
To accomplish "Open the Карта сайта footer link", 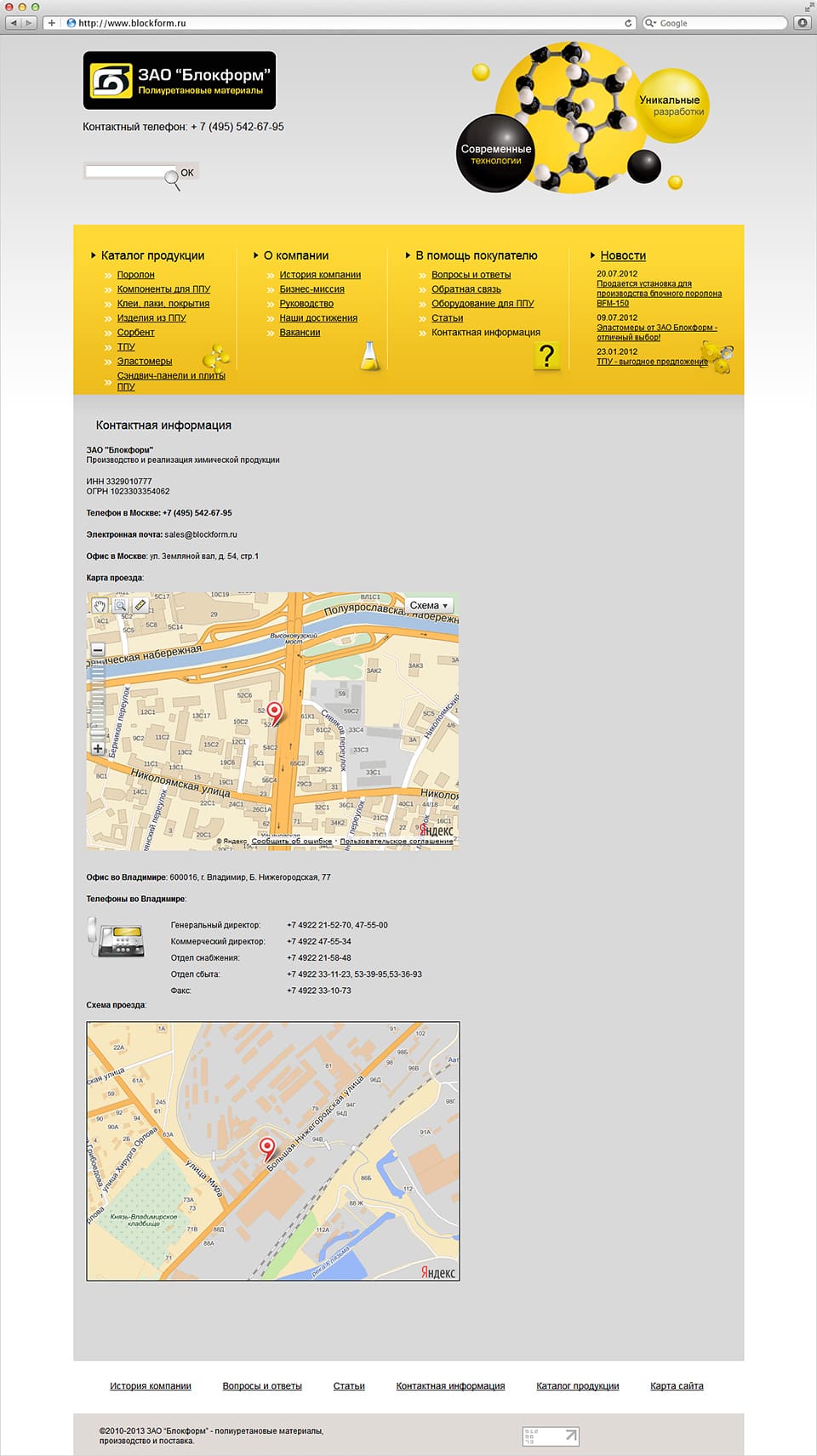I will coord(677,1385).
